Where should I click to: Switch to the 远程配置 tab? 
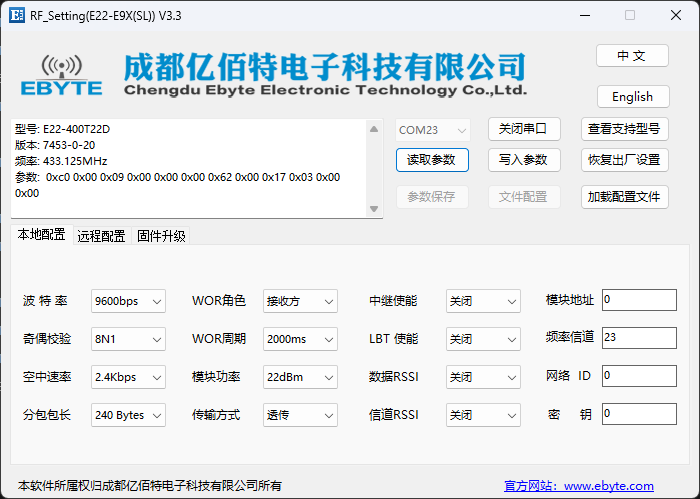coord(101,236)
